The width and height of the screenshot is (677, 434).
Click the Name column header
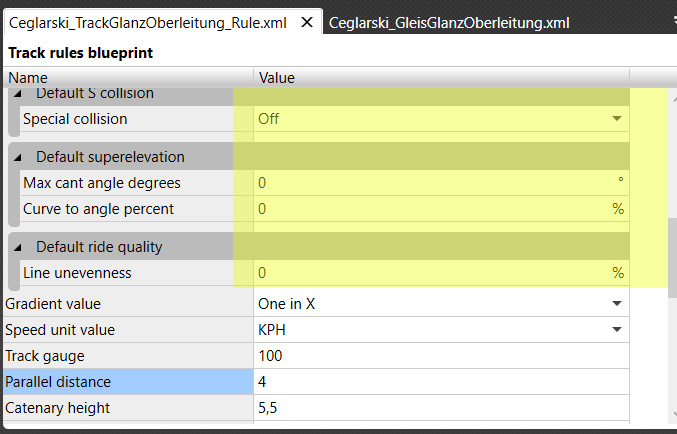[128, 77]
